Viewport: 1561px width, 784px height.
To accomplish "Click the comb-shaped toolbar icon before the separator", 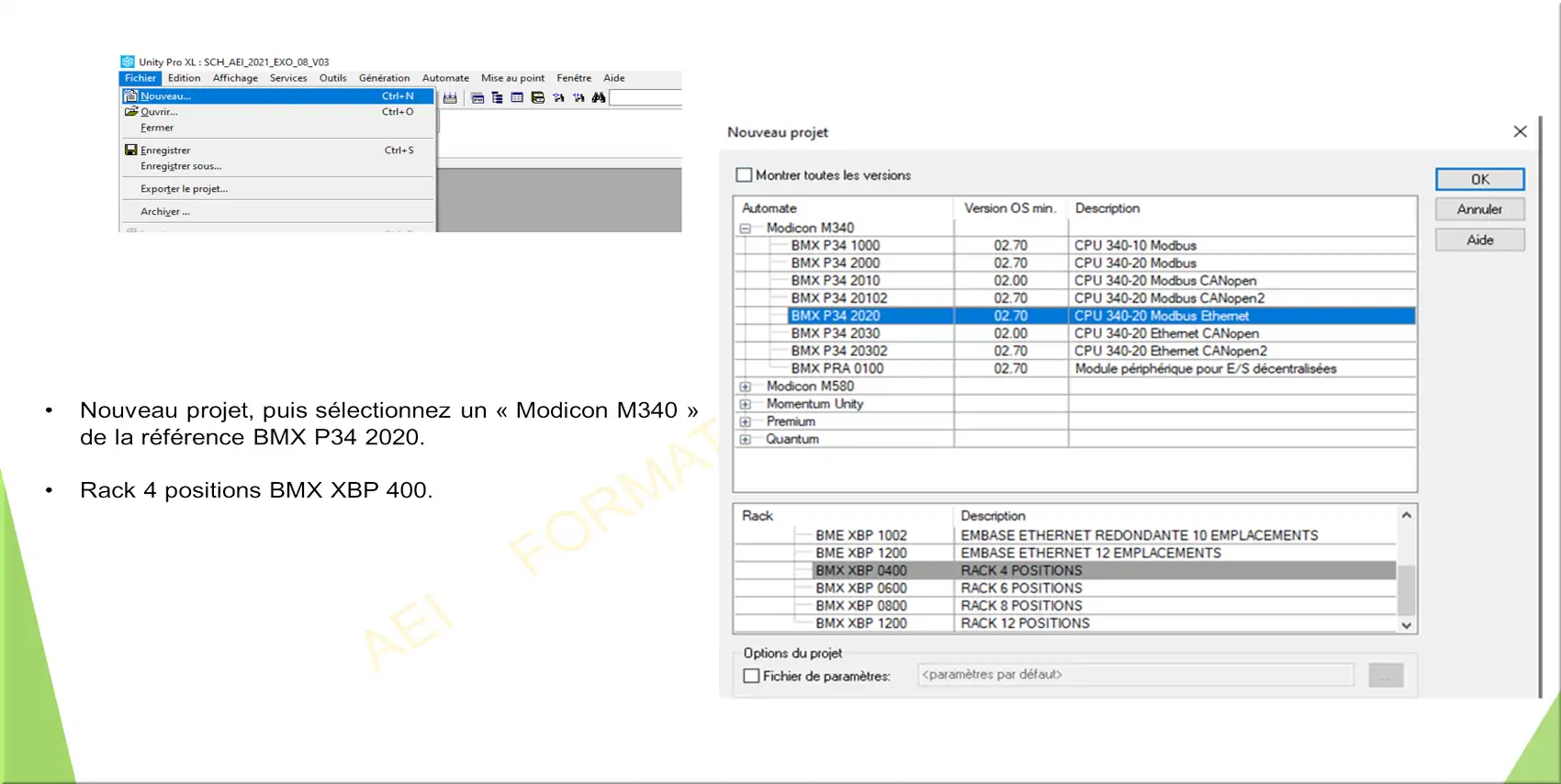I will click(x=450, y=97).
